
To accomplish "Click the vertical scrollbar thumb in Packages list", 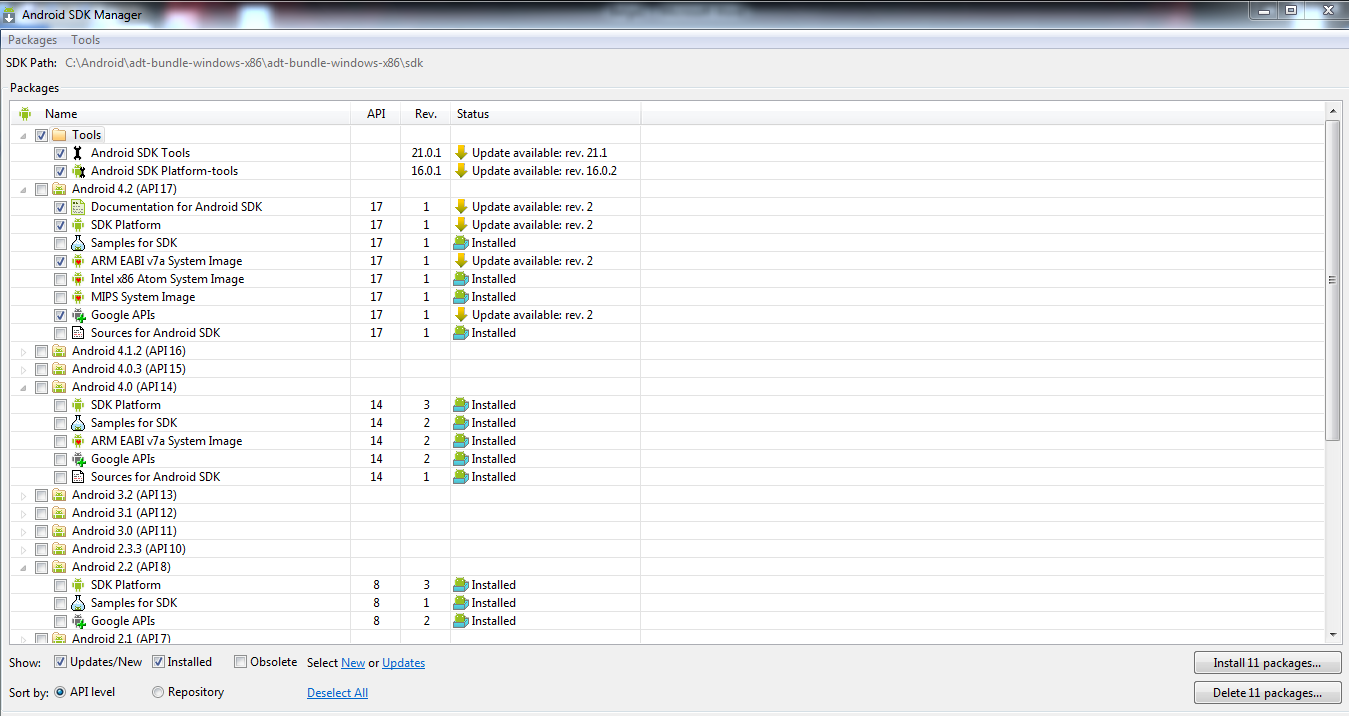I will tap(1332, 280).
